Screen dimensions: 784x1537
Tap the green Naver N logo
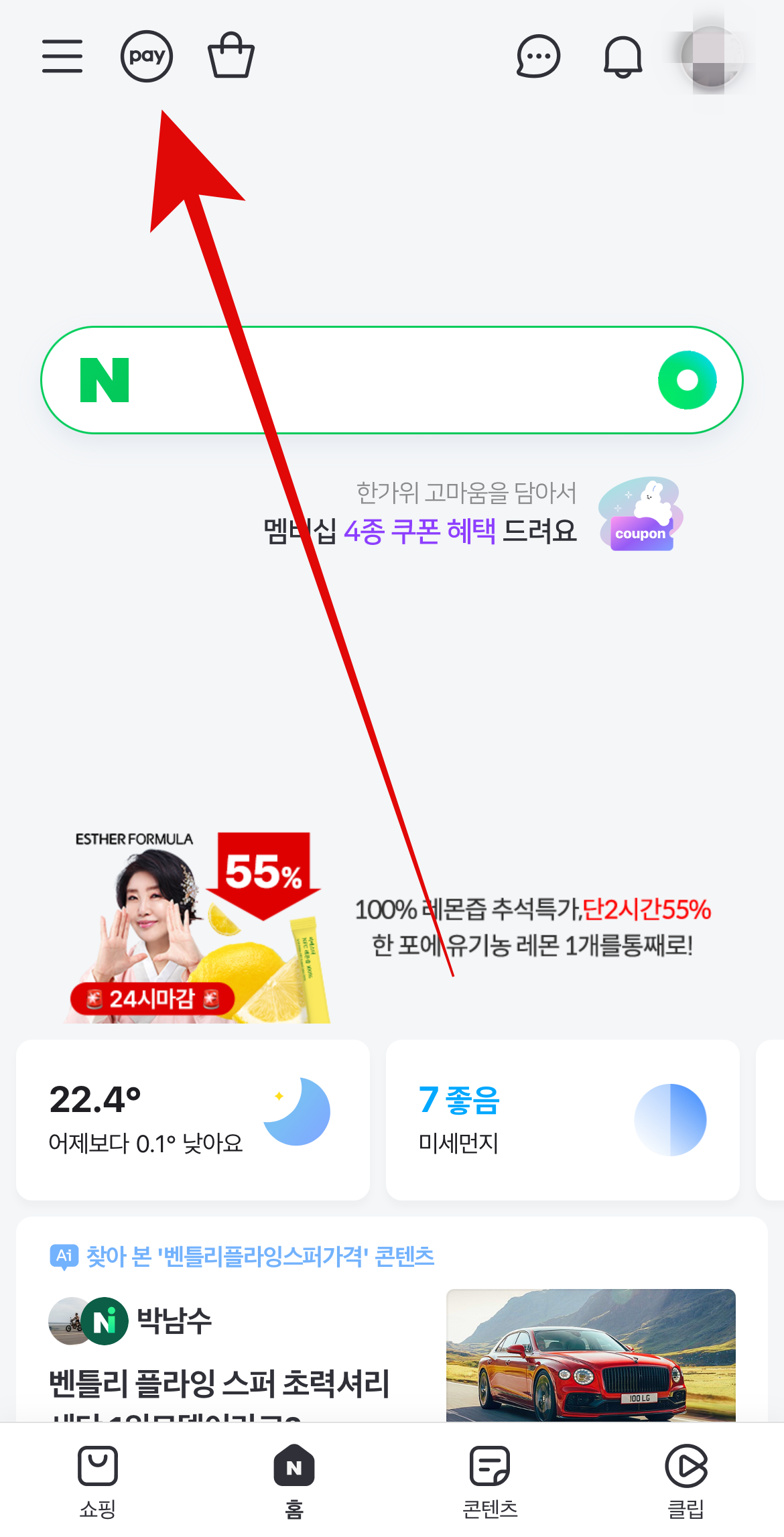click(x=105, y=380)
